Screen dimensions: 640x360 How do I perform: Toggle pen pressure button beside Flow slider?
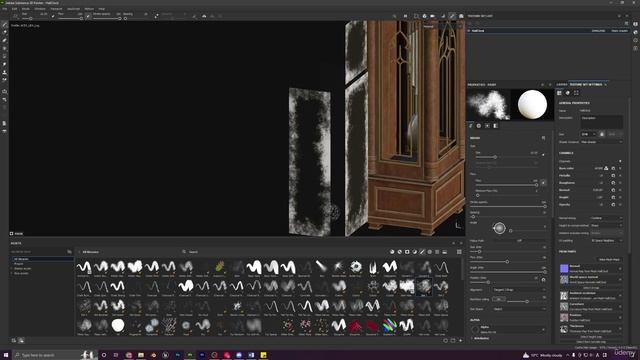click(543, 182)
